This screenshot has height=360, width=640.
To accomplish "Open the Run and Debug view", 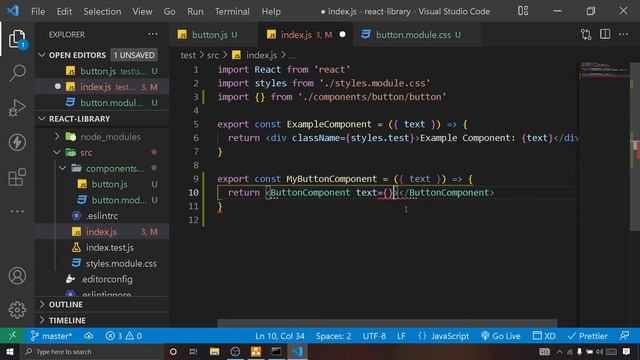I will coord(17,108).
